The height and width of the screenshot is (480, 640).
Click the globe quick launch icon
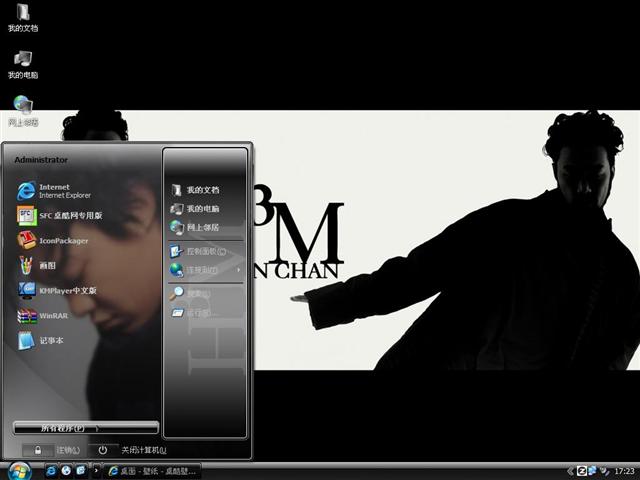(66, 471)
